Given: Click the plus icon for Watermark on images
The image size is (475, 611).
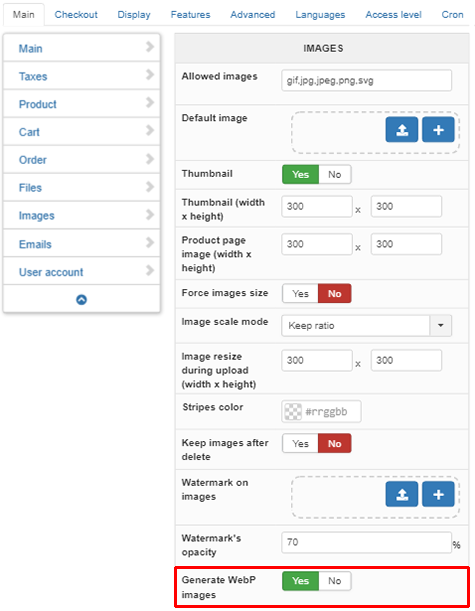Looking at the screenshot, I should (x=438, y=494).
